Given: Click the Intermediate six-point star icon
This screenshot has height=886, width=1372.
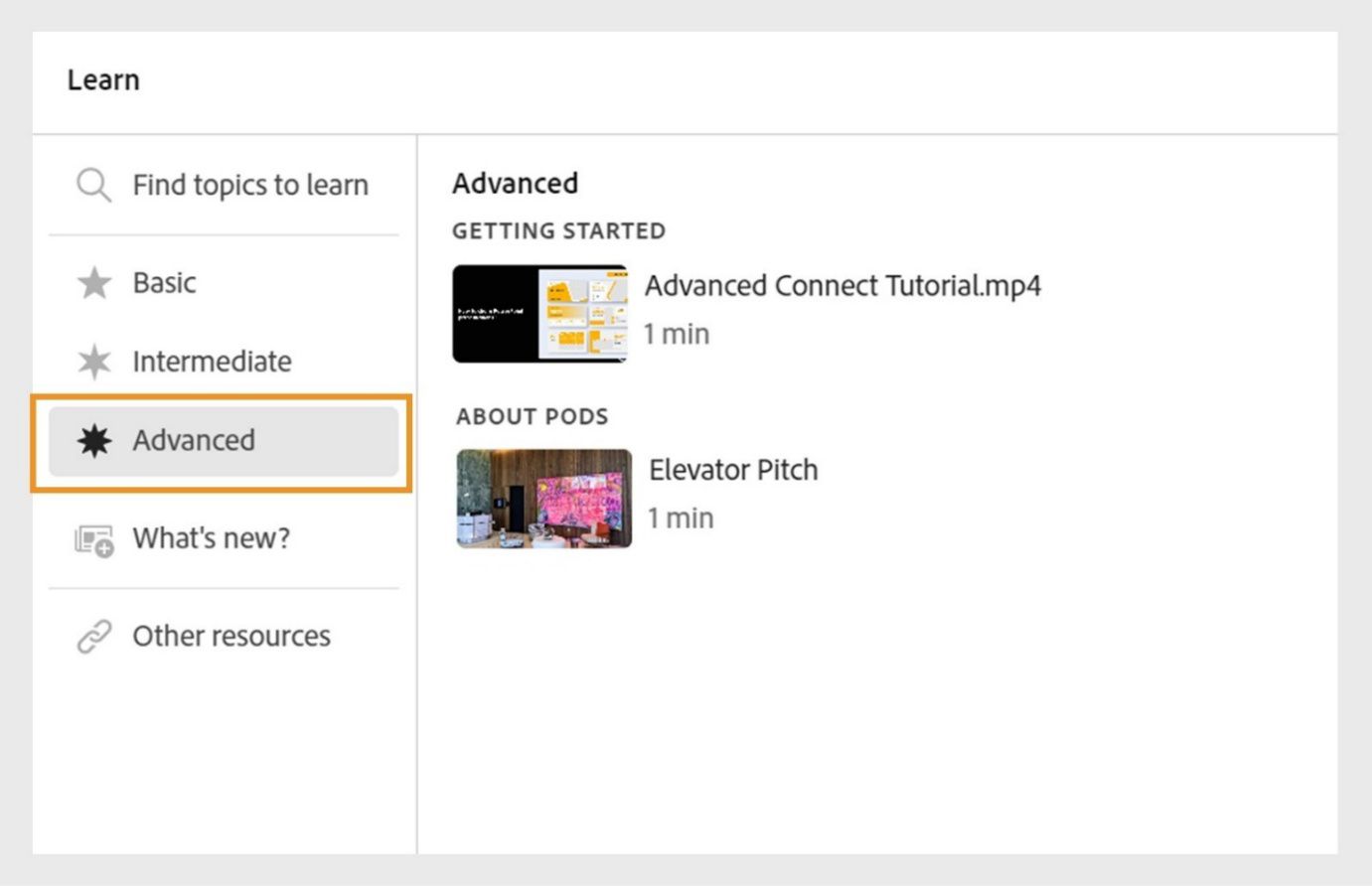Looking at the screenshot, I should 94,362.
